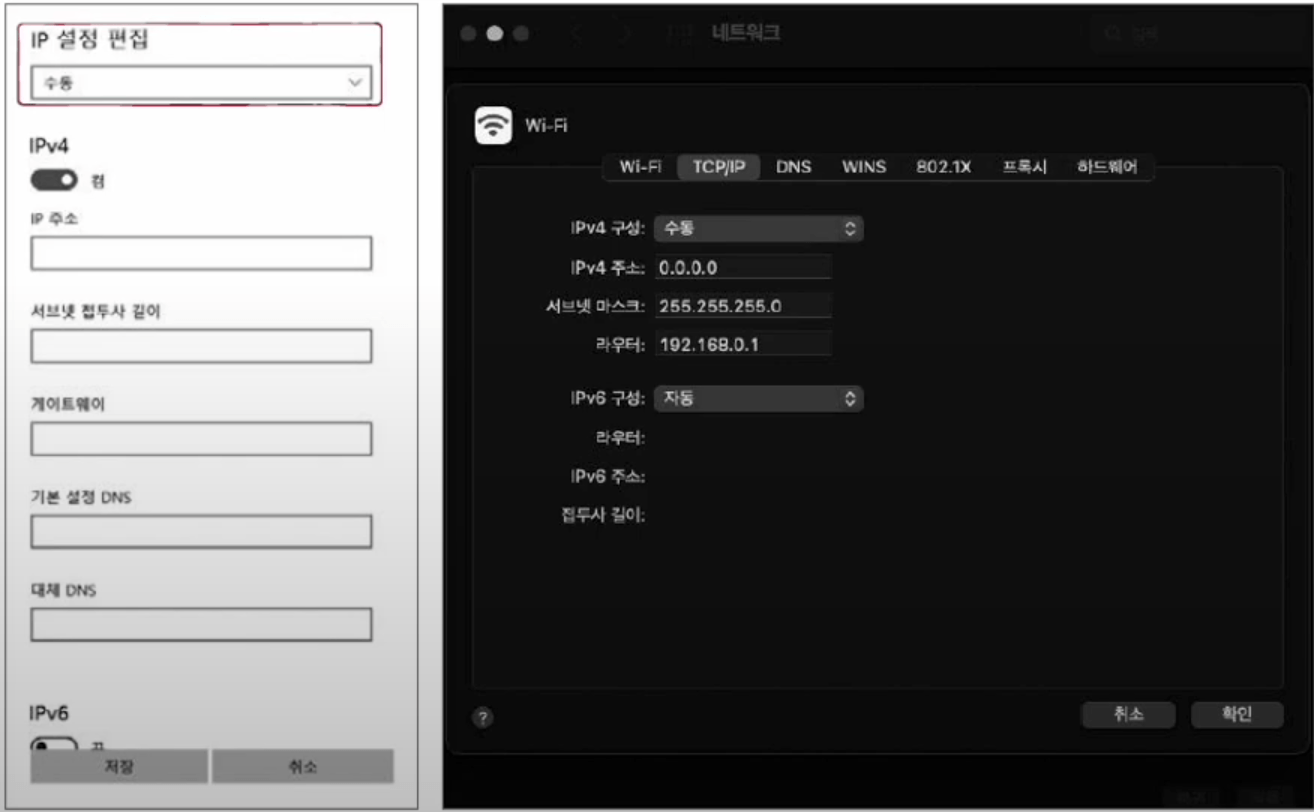Click the Wi-Fi icon in the macOS network panel
This screenshot has width=1314, height=812.
click(x=493, y=126)
